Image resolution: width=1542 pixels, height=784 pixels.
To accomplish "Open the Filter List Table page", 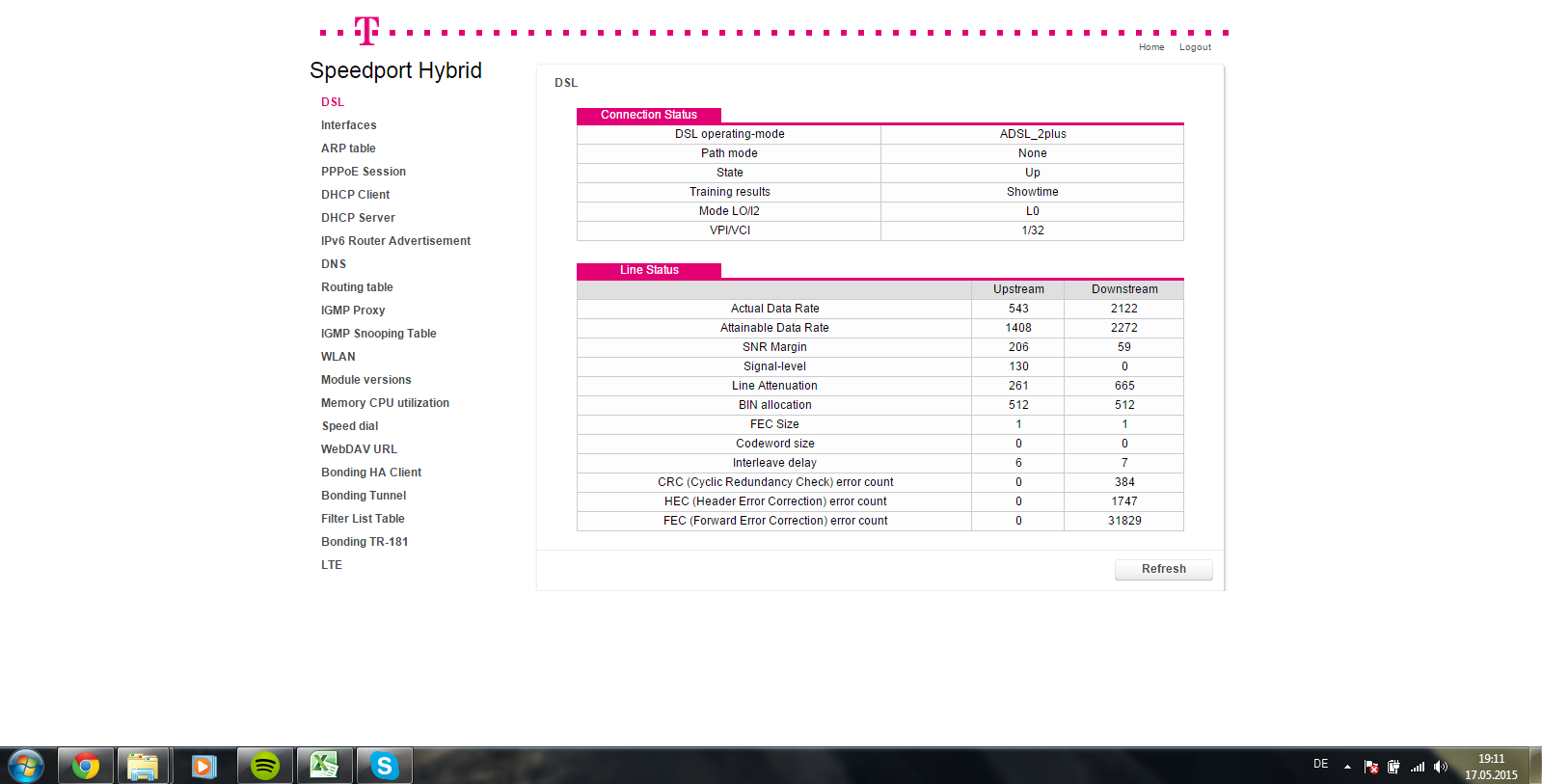I will pyautogui.click(x=363, y=519).
